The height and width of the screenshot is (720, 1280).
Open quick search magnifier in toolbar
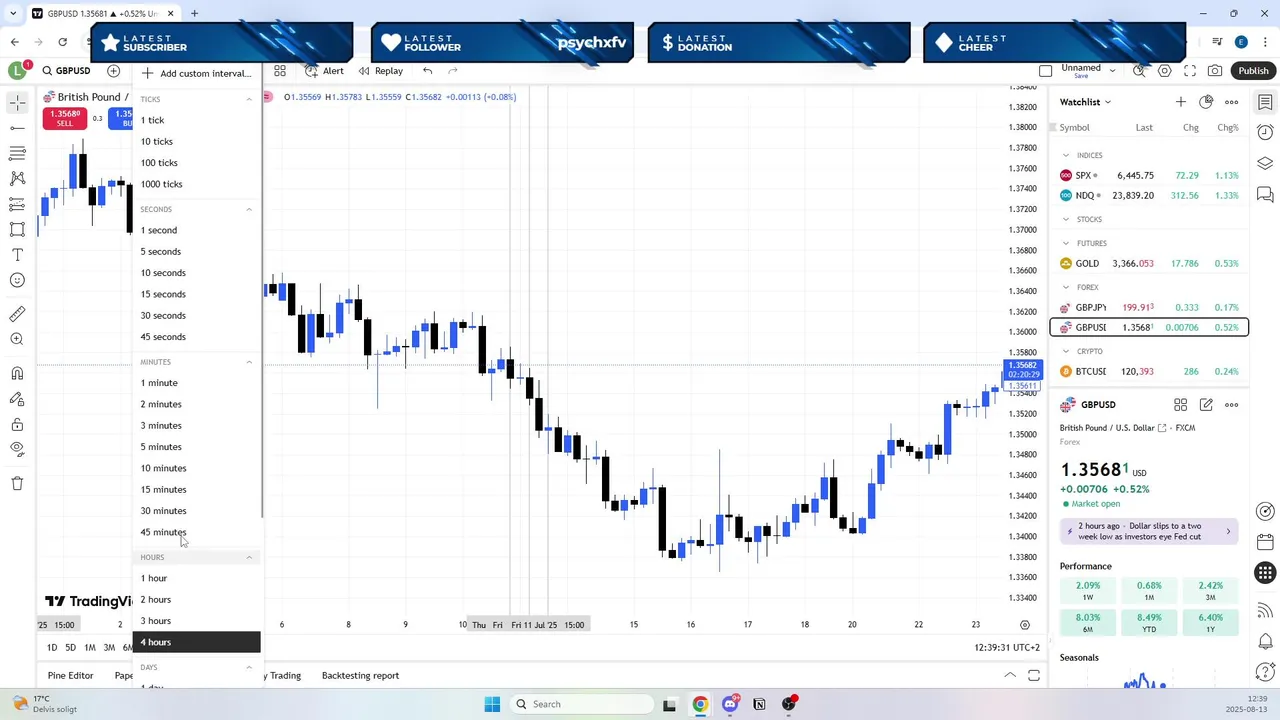(x=1139, y=71)
